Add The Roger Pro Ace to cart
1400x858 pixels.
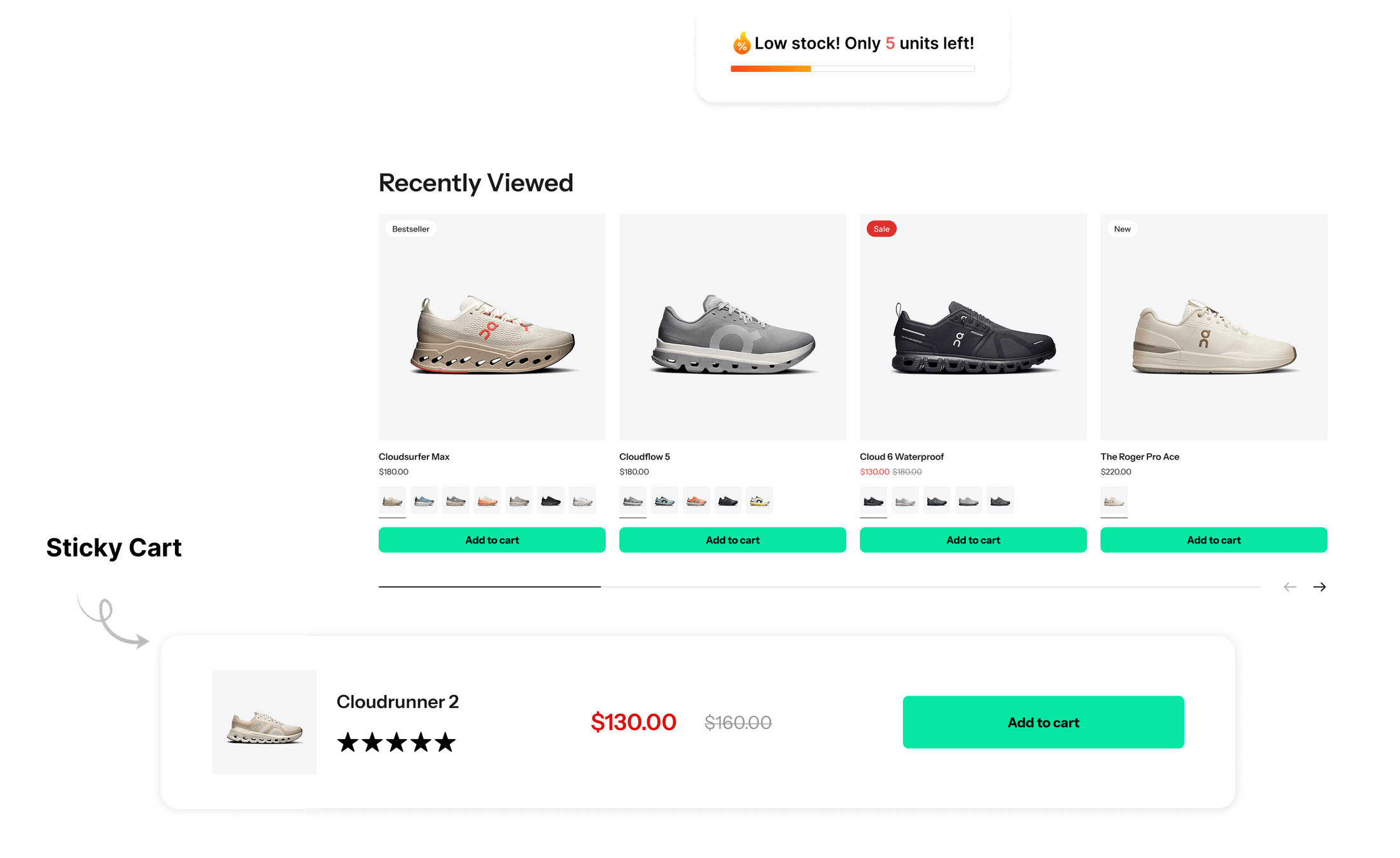1214,540
